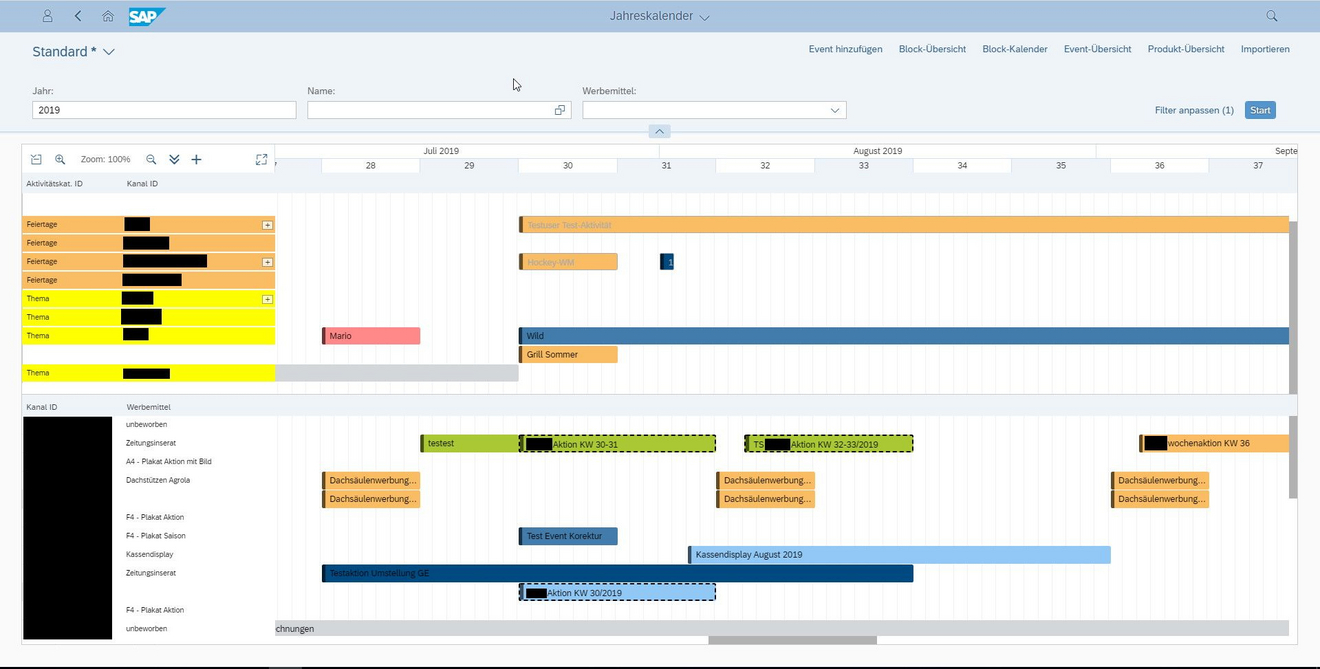Collapse the filter bar header
Screen dimensions: 1320x669
(x=659, y=131)
